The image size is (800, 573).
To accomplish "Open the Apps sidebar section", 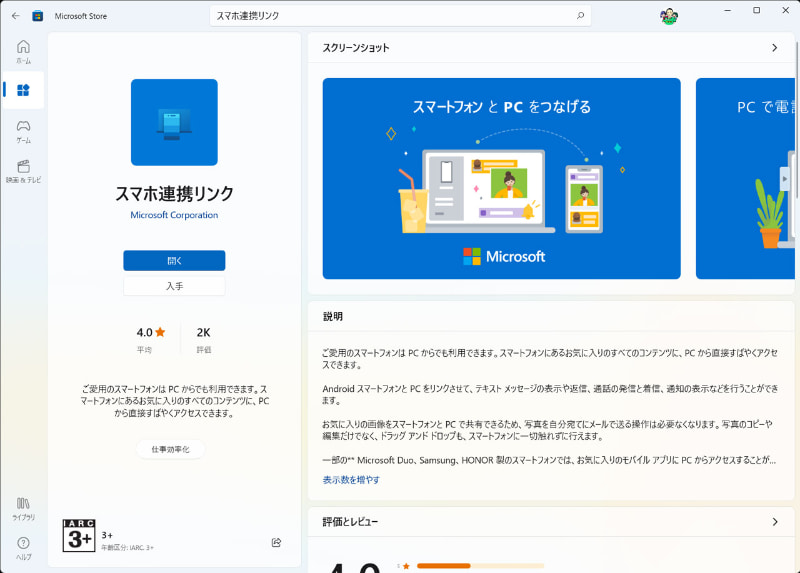I will tap(23, 90).
